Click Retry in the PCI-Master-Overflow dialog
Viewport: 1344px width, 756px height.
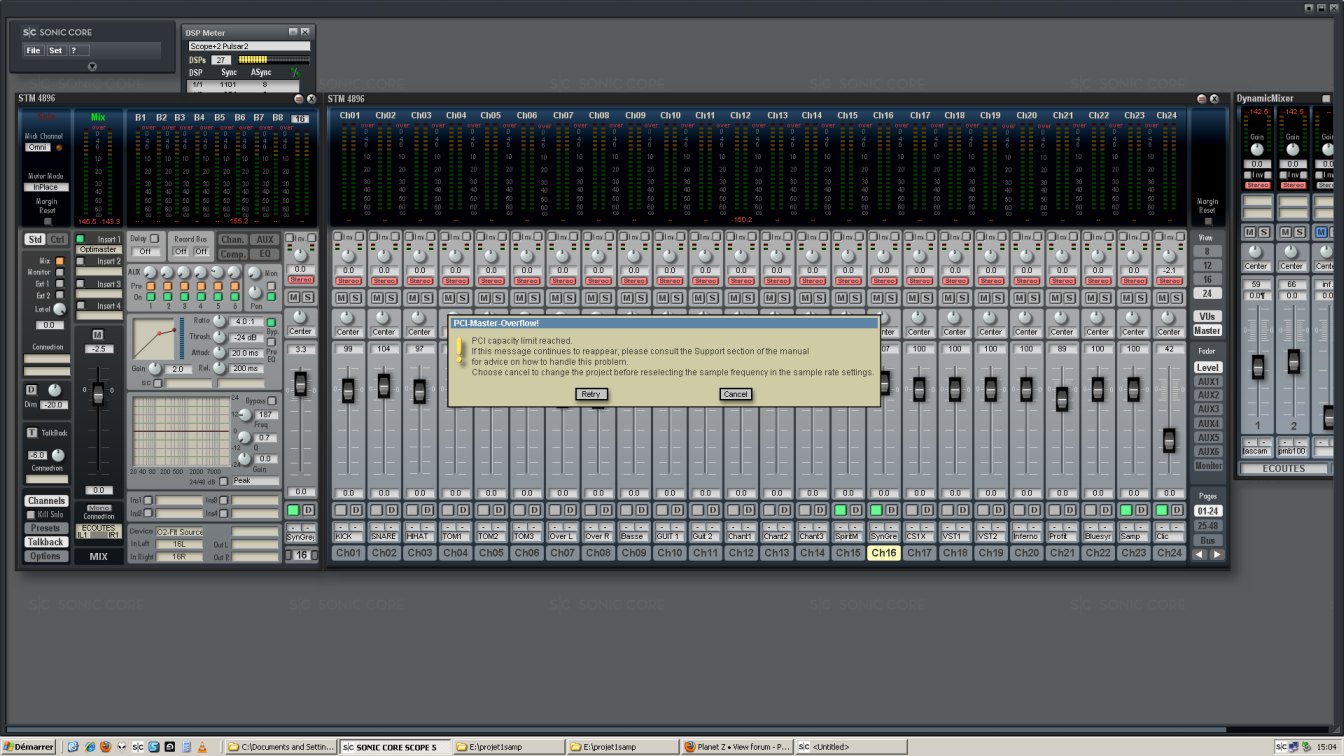point(591,394)
